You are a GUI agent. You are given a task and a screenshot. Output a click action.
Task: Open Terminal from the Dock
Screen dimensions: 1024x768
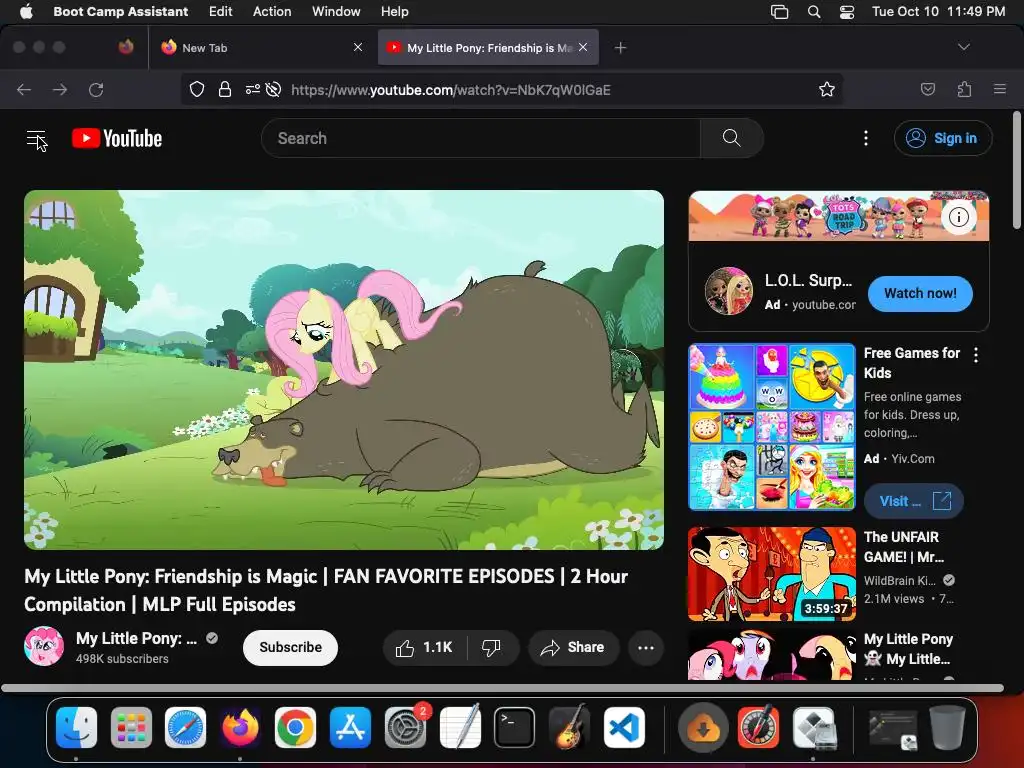515,728
